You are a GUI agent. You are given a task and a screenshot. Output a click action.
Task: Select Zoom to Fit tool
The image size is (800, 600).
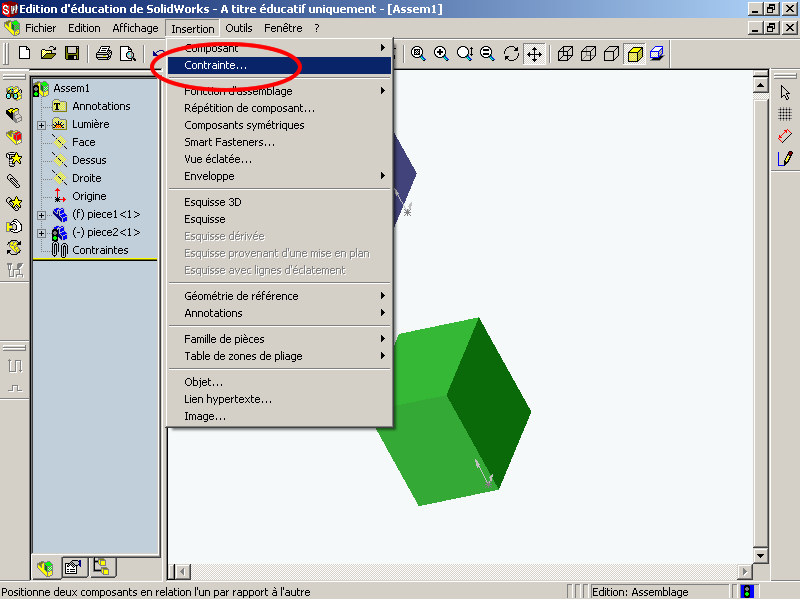coord(418,53)
